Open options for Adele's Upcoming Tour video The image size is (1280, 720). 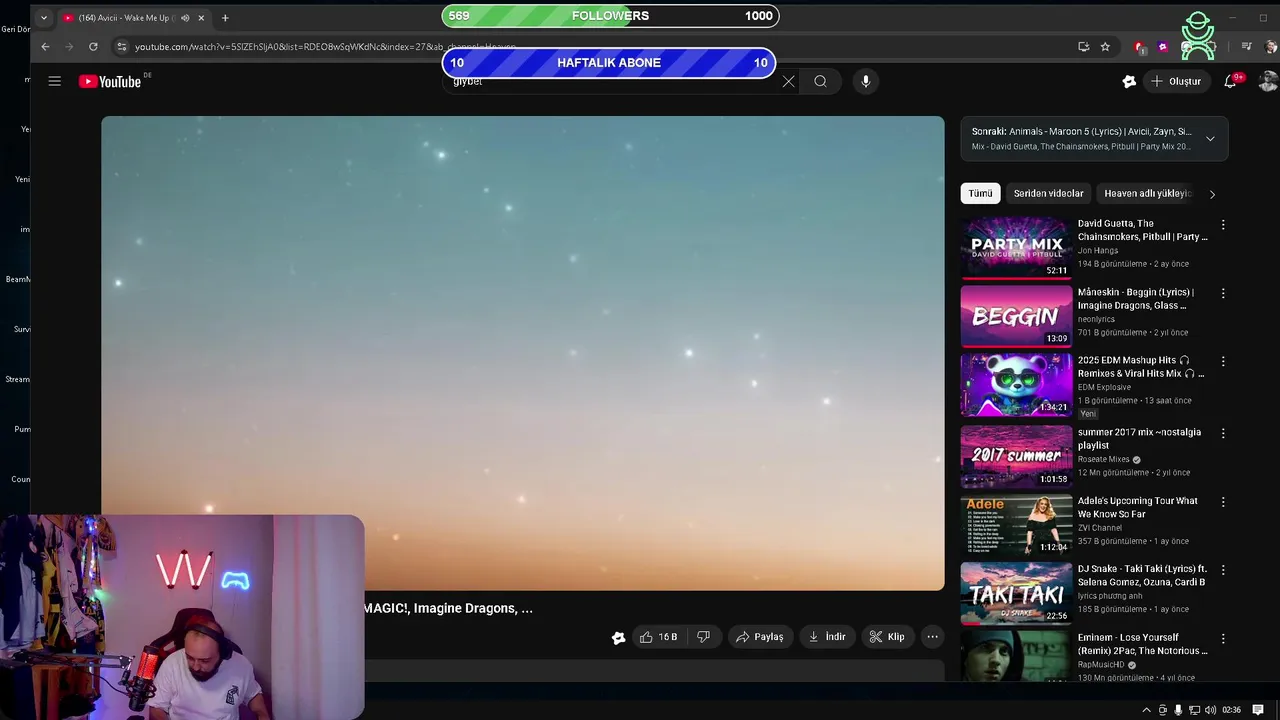pos(1223,502)
